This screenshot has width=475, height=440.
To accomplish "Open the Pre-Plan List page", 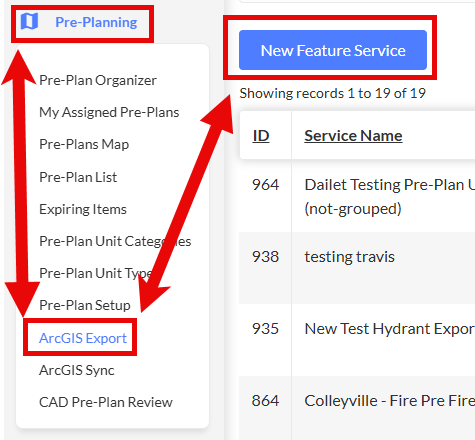I will tap(78, 177).
